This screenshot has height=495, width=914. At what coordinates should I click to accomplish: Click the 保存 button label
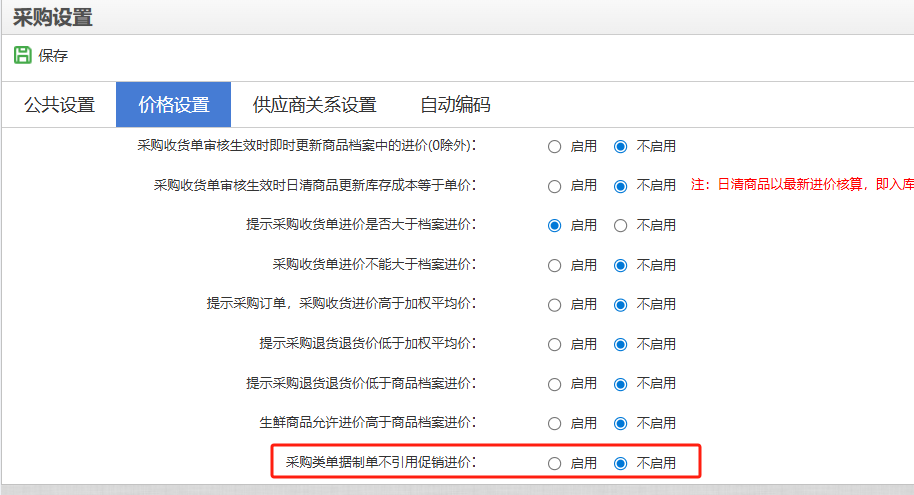pos(53,56)
